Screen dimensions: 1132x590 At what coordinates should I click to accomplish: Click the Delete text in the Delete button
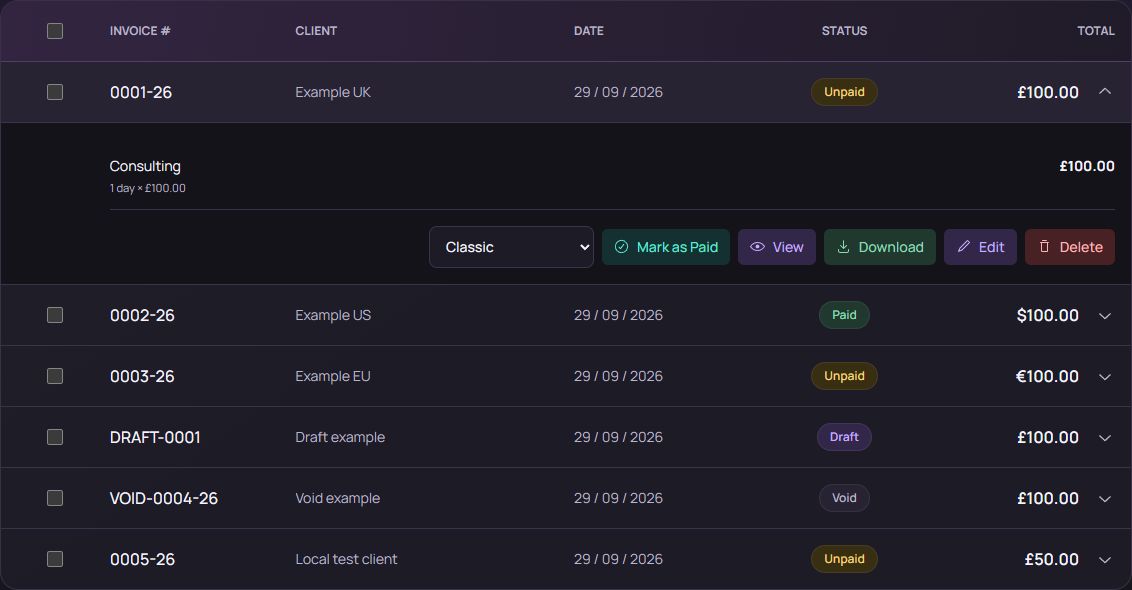pyautogui.click(x=1081, y=247)
